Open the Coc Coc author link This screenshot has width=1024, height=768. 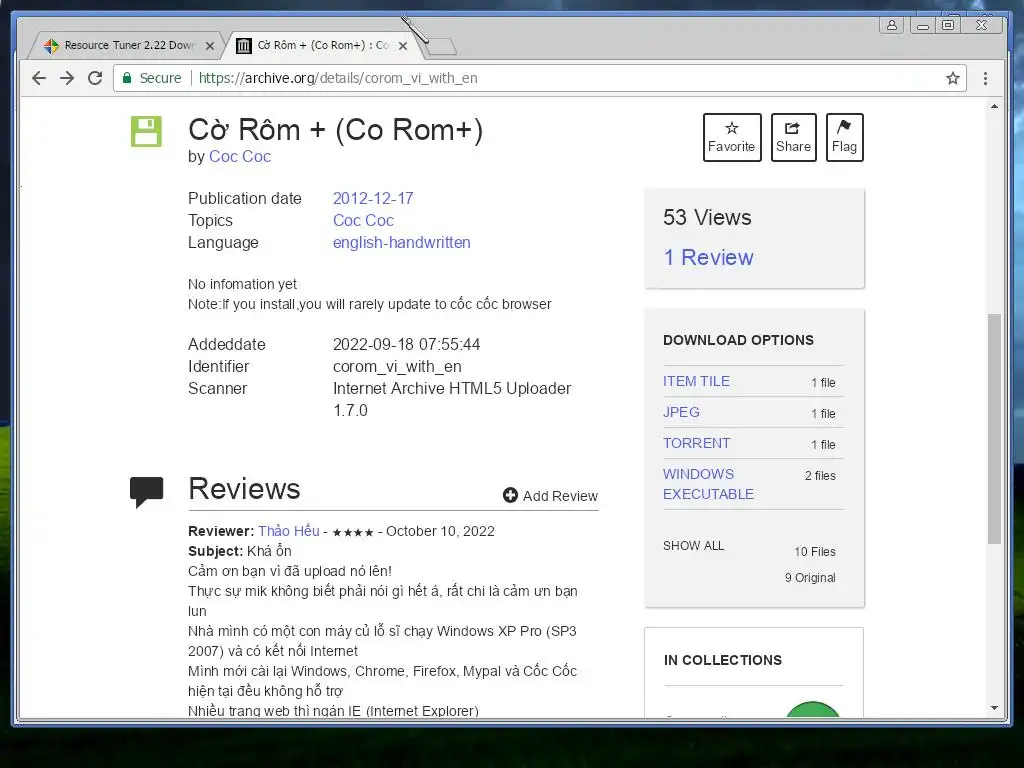click(x=240, y=157)
